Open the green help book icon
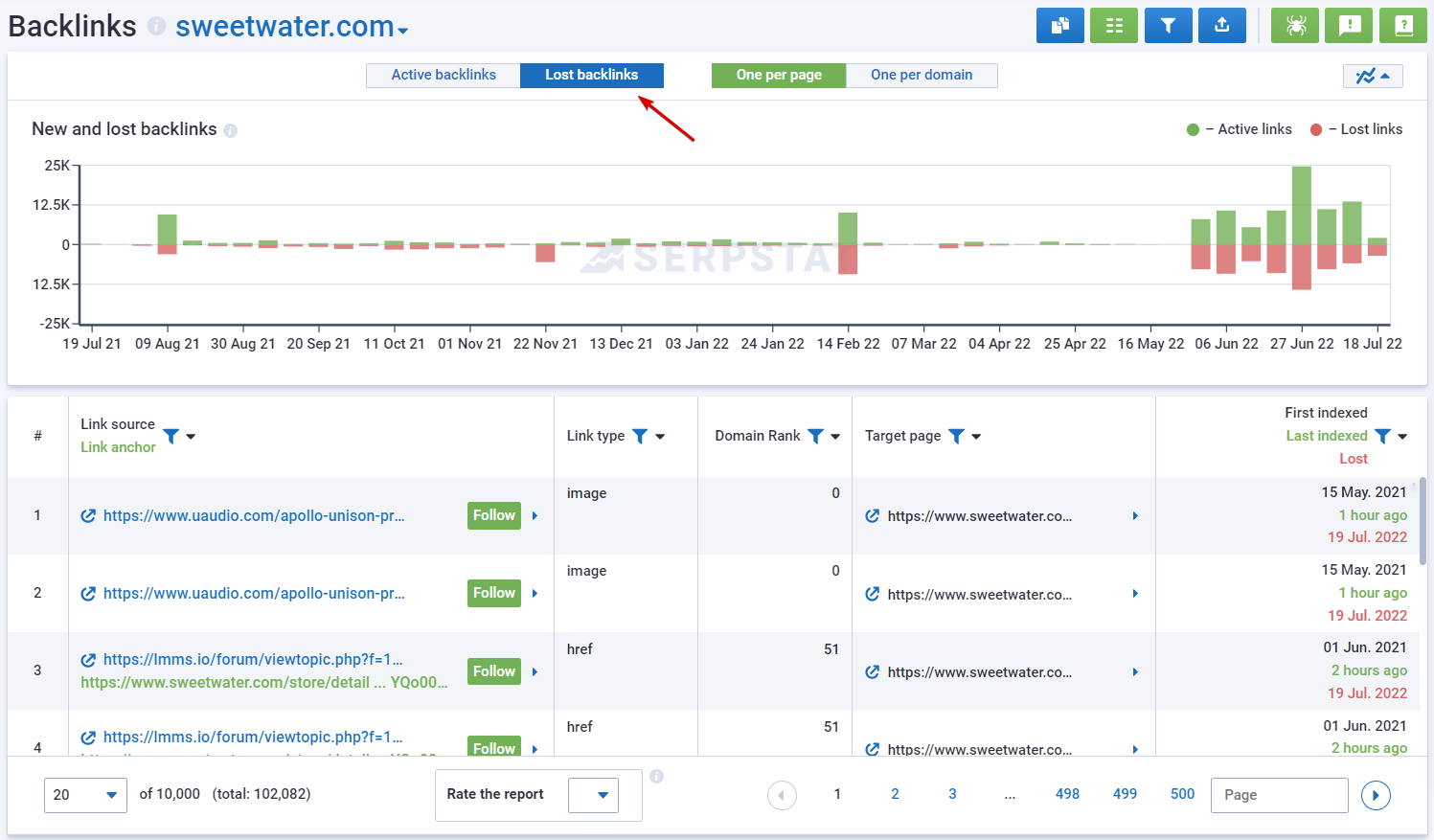The height and width of the screenshot is (840, 1434). (1403, 26)
